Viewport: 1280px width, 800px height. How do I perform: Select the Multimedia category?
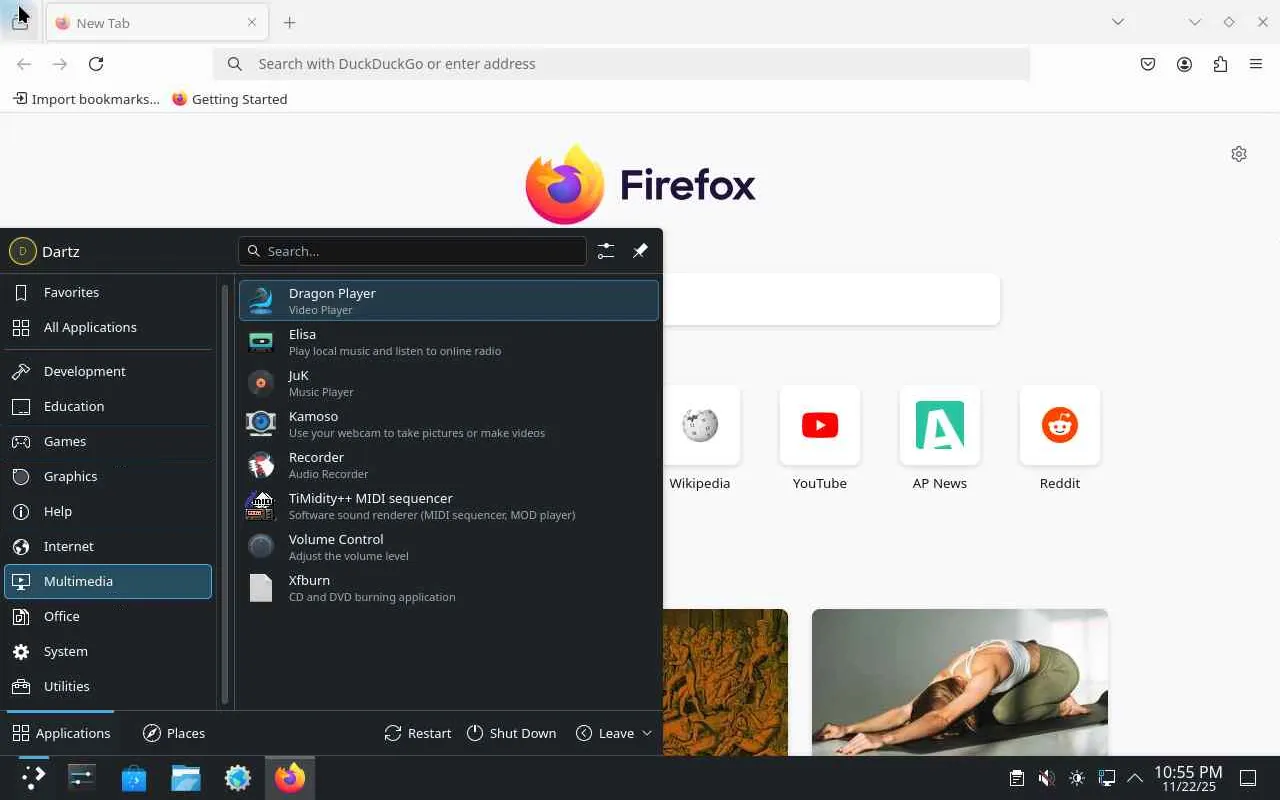[108, 581]
